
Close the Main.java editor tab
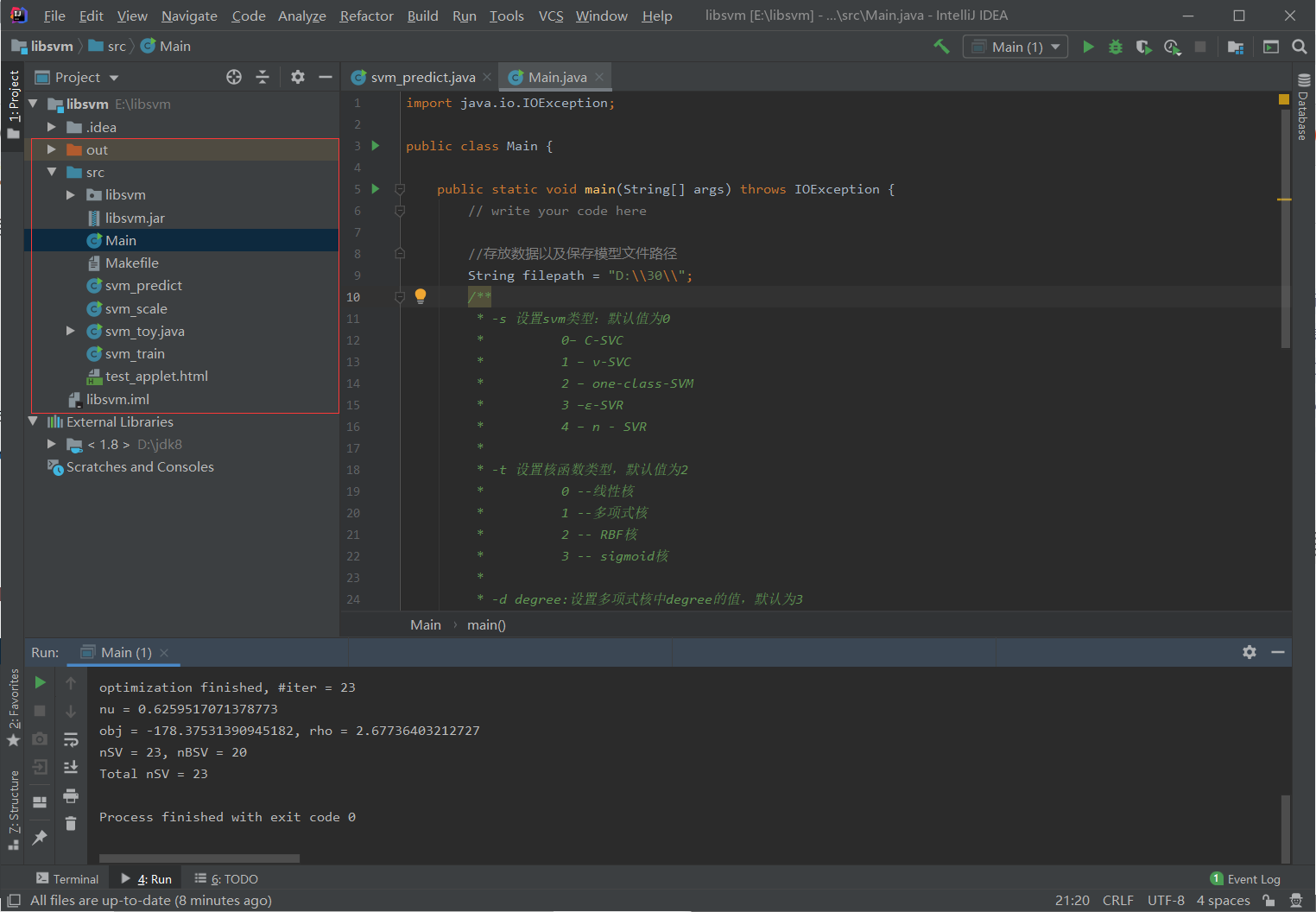pos(599,77)
